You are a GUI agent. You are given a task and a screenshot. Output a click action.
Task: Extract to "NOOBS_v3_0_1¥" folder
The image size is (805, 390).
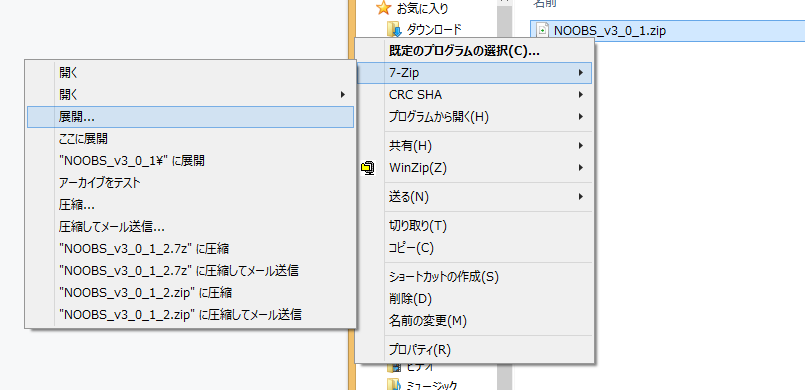(x=190, y=161)
